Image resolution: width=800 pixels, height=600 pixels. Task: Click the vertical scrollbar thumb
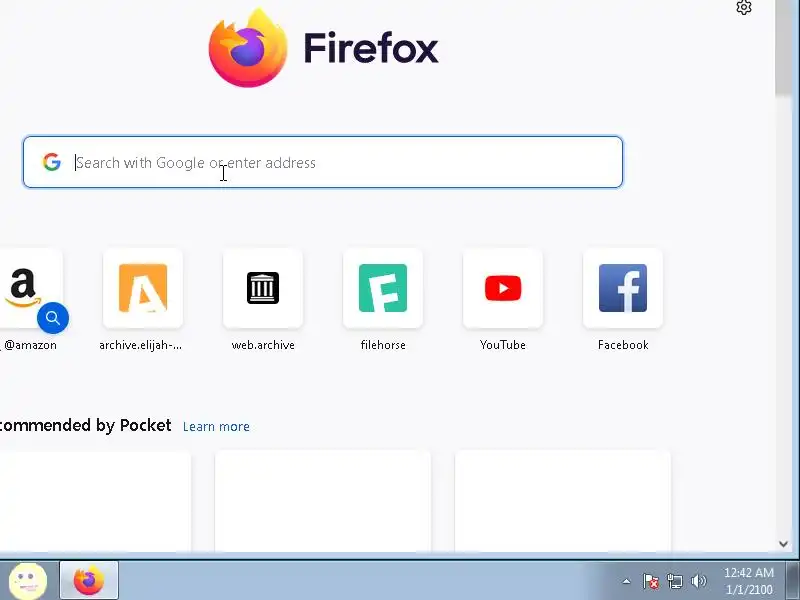pyautogui.click(x=784, y=47)
